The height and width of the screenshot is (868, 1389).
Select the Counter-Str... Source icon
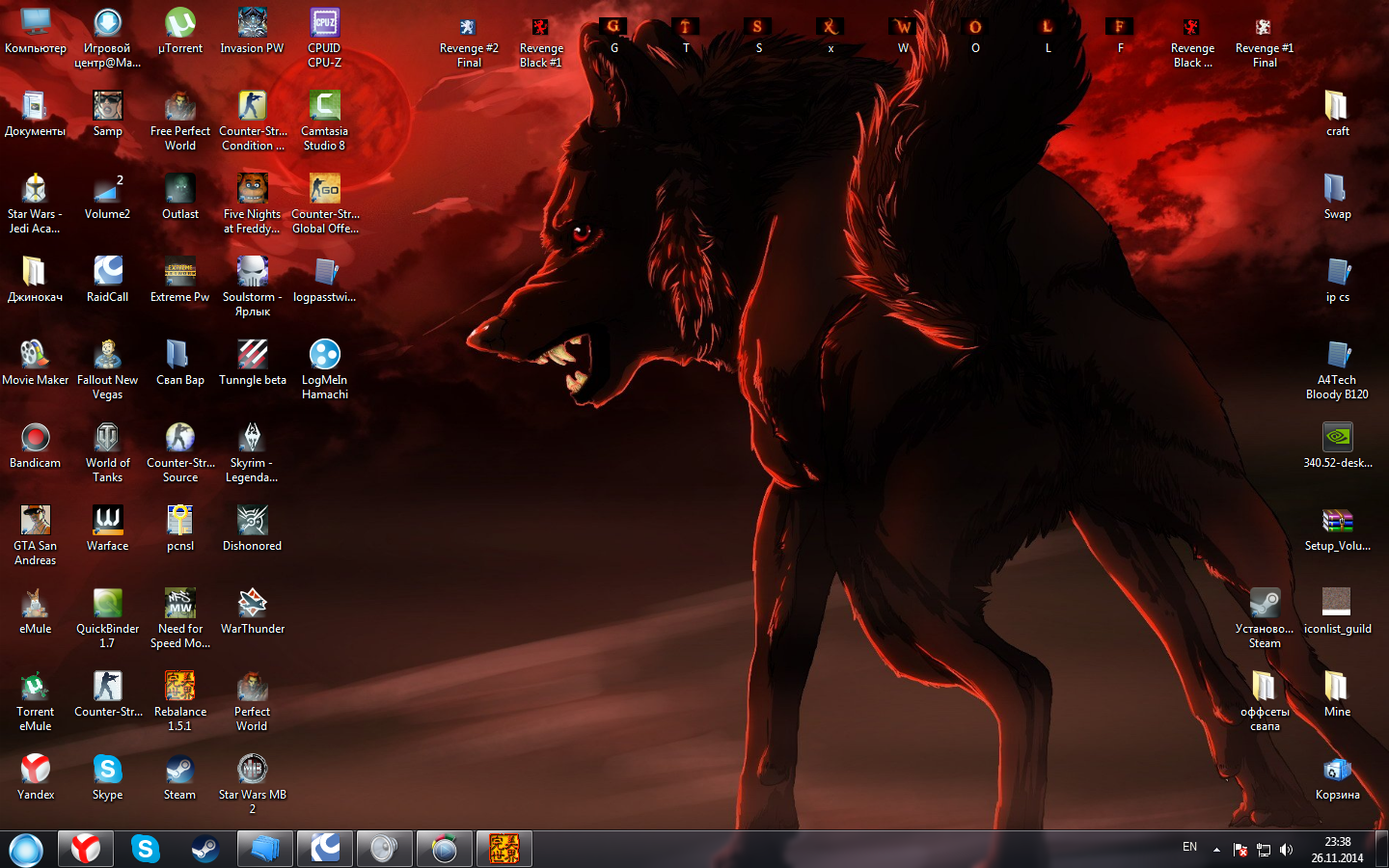point(180,453)
